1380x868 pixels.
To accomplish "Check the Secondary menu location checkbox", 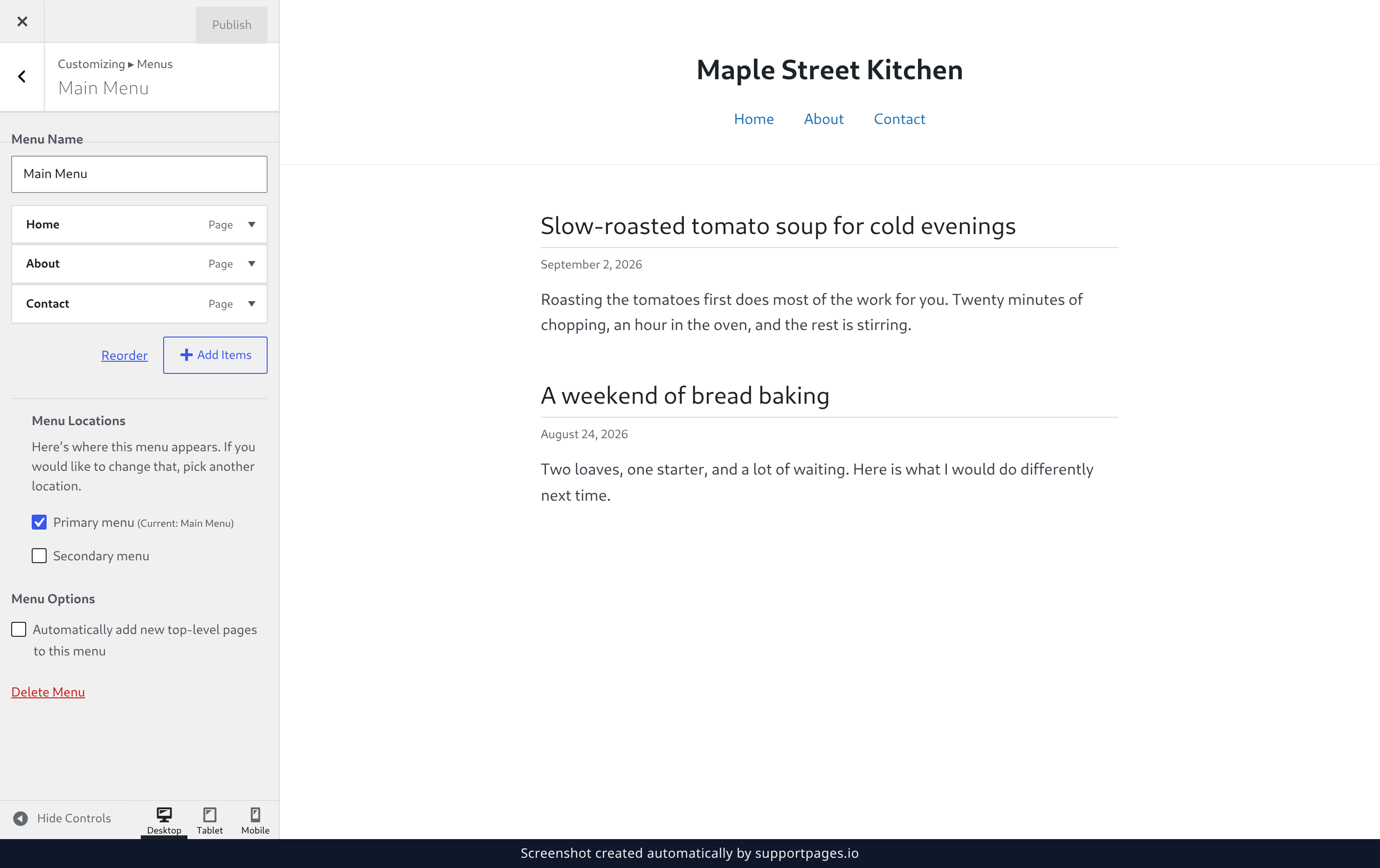I will pyautogui.click(x=39, y=556).
